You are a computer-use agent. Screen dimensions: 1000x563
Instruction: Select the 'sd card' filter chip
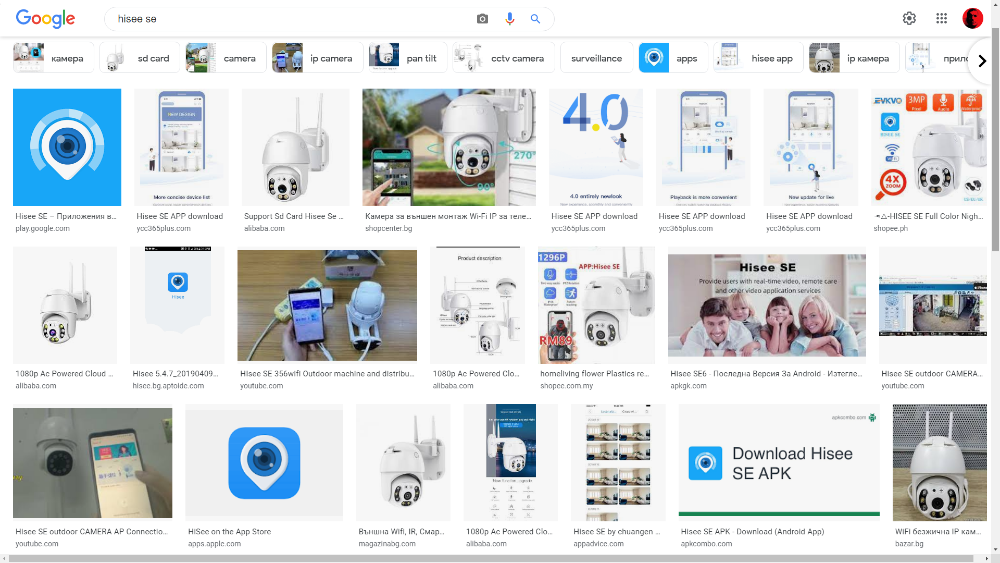pyautogui.click(x=140, y=58)
